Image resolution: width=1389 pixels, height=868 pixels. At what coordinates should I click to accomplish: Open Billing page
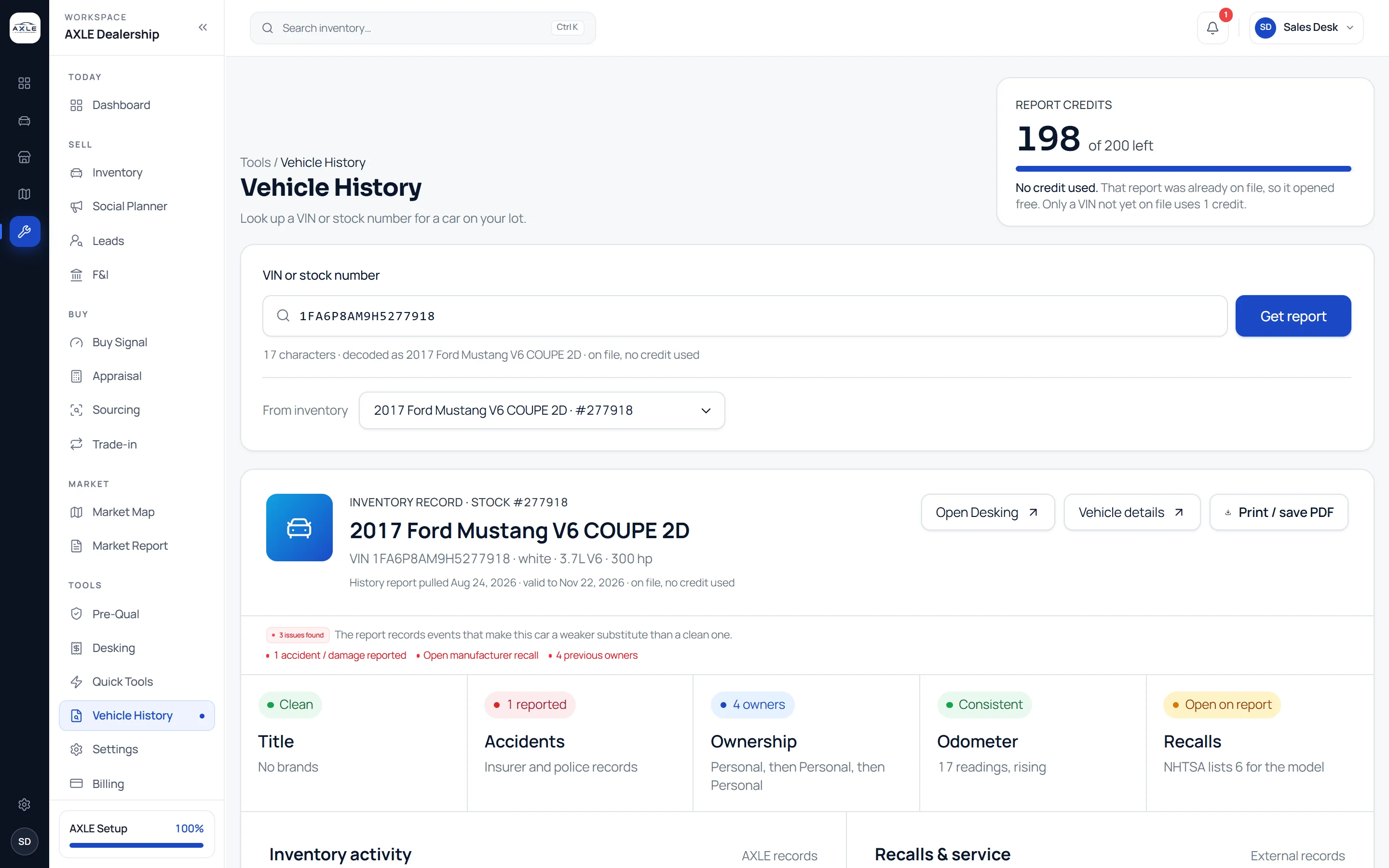(x=136, y=784)
